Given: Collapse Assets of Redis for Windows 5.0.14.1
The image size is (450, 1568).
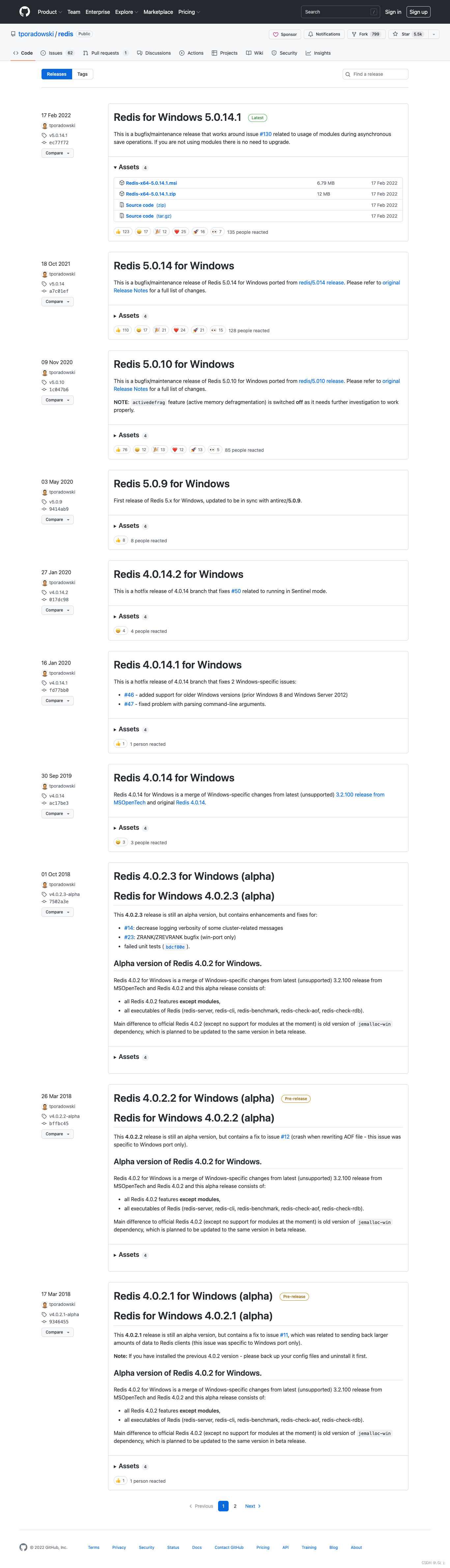Looking at the screenshot, I should pyautogui.click(x=130, y=167).
